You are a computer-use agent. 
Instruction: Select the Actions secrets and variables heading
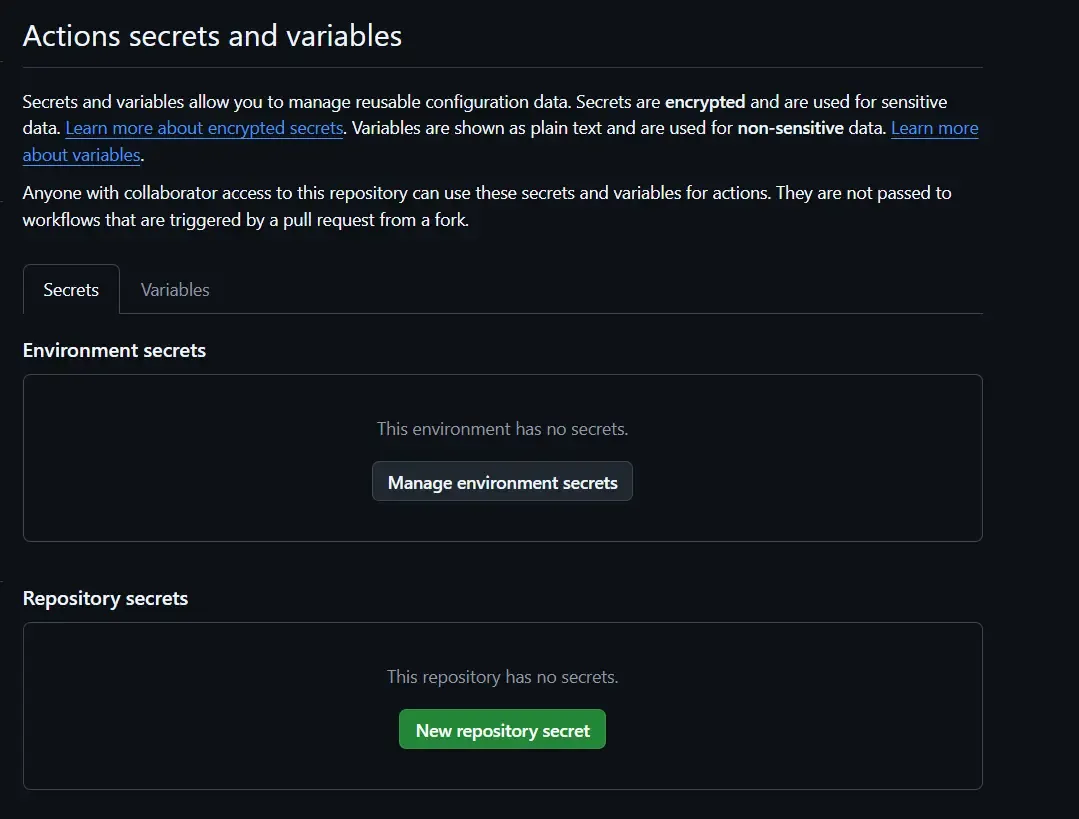(x=212, y=36)
